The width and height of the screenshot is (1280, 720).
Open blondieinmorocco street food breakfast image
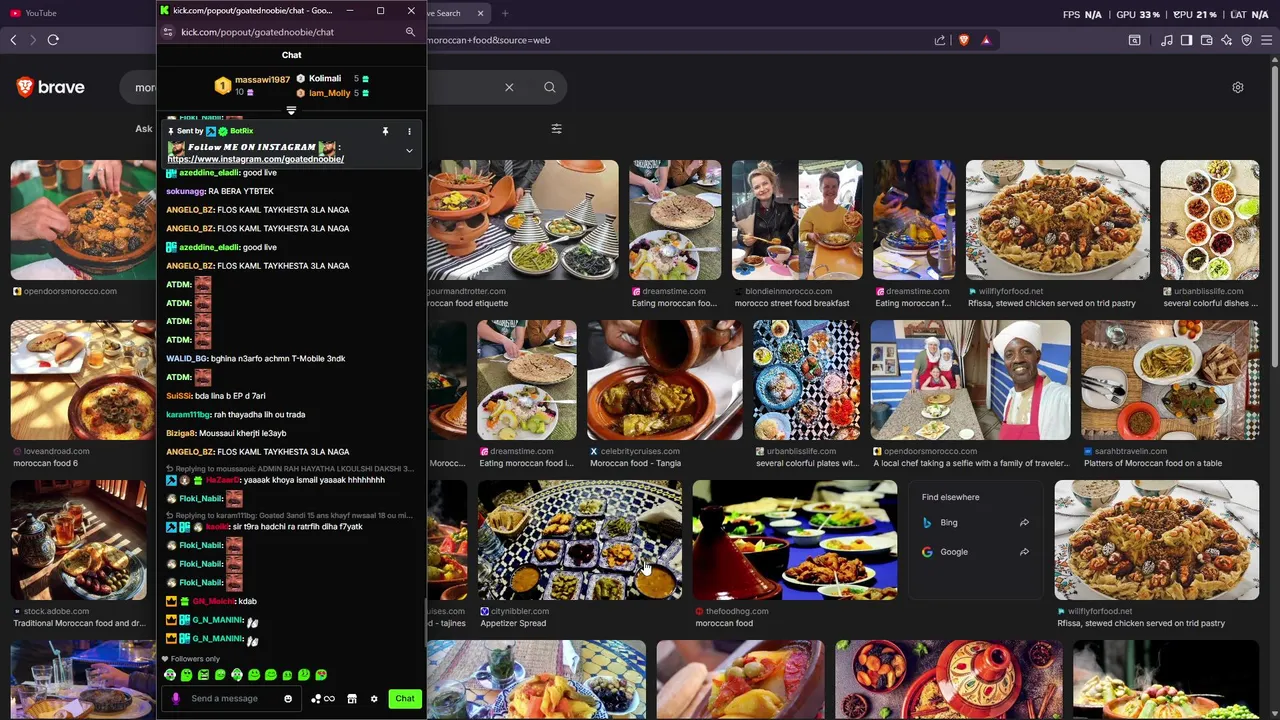(797, 220)
